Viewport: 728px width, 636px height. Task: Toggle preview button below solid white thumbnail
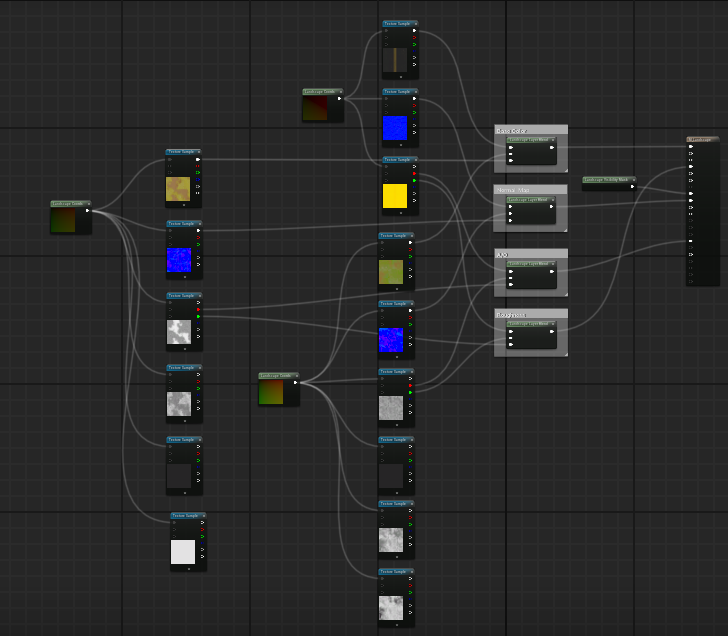189,569
